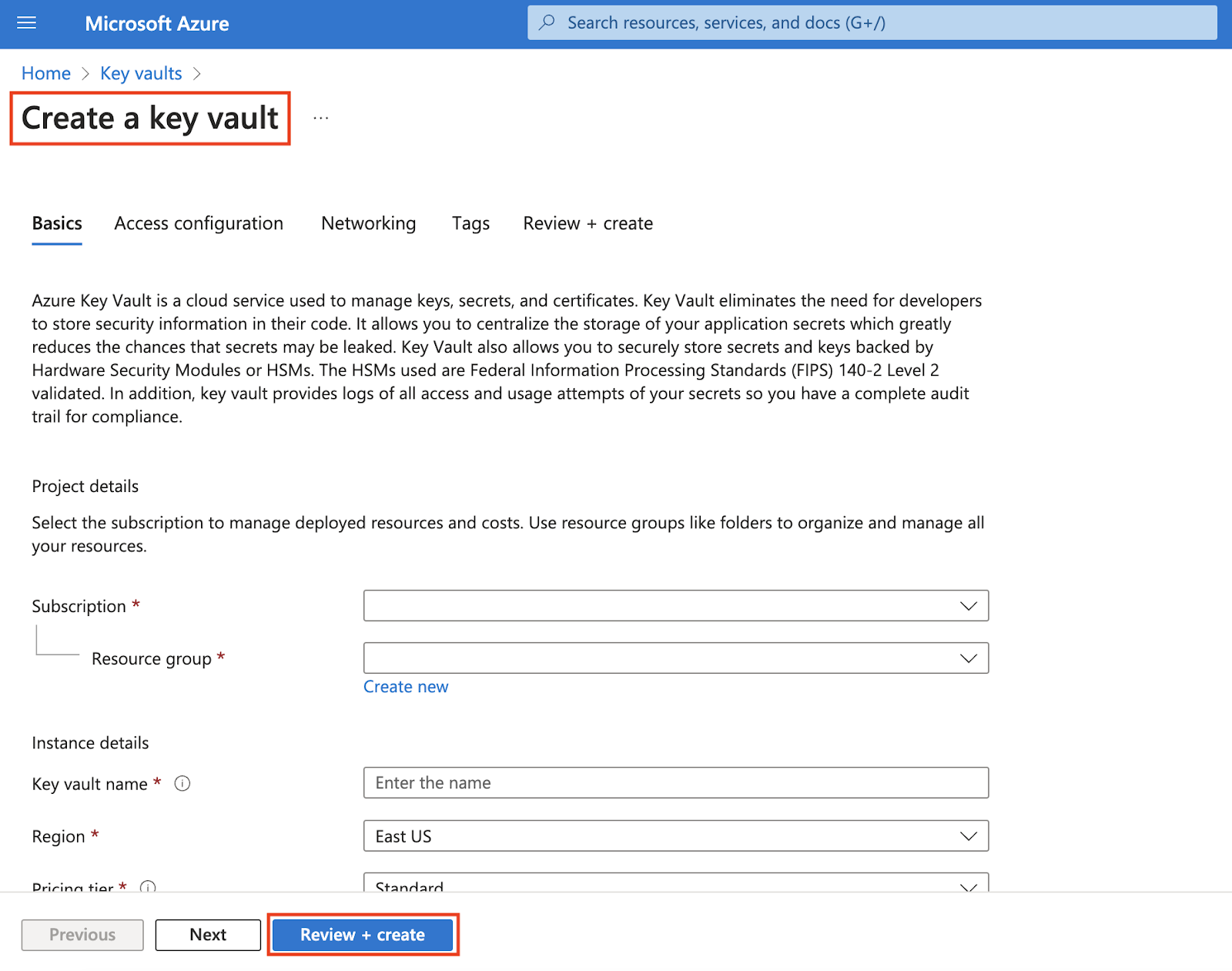Image resolution: width=1232 pixels, height=971 pixels.
Task: Focus the search resources box
Action: coord(872,22)
